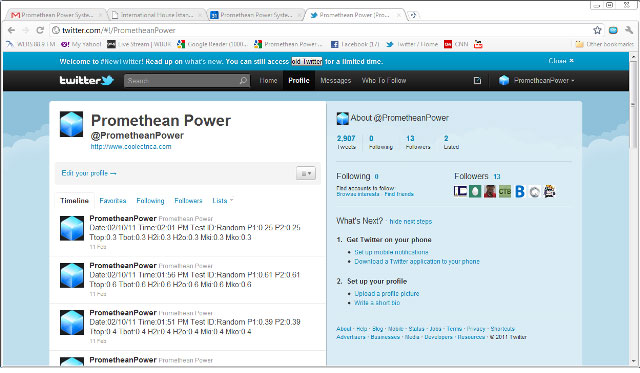Open About link in footer
This screenshot has height=373, width=640.
pos(344,329)
